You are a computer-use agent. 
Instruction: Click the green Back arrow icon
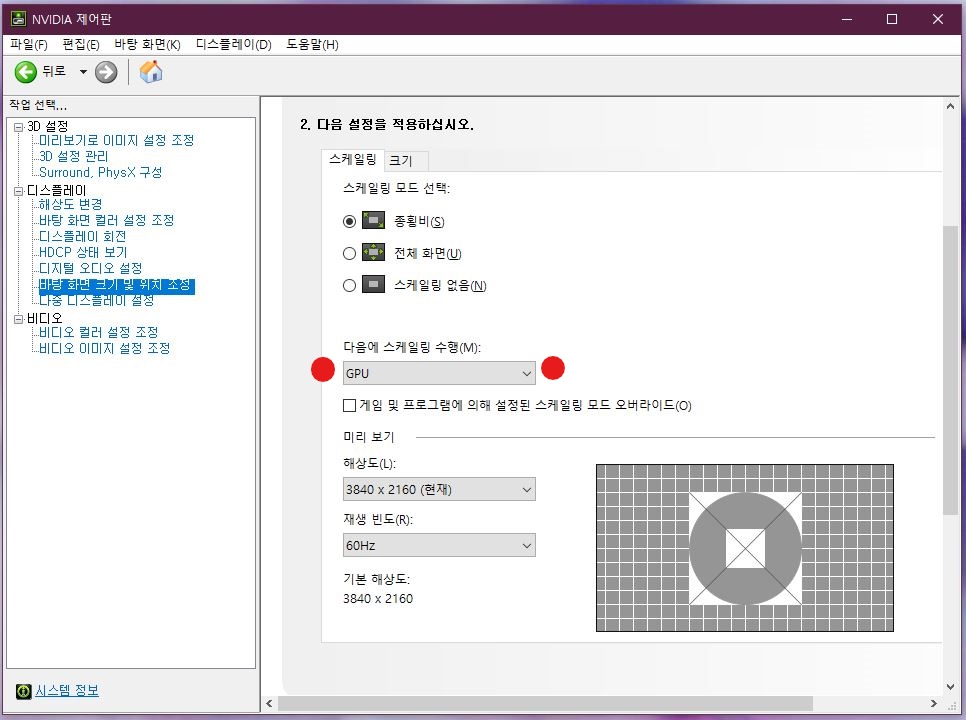coord(26,72)
